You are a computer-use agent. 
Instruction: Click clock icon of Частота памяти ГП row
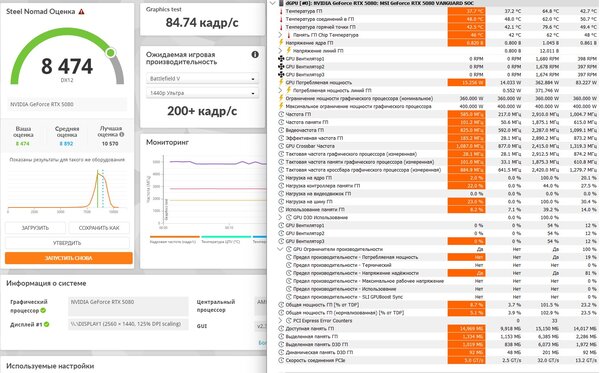coord(281,122)
